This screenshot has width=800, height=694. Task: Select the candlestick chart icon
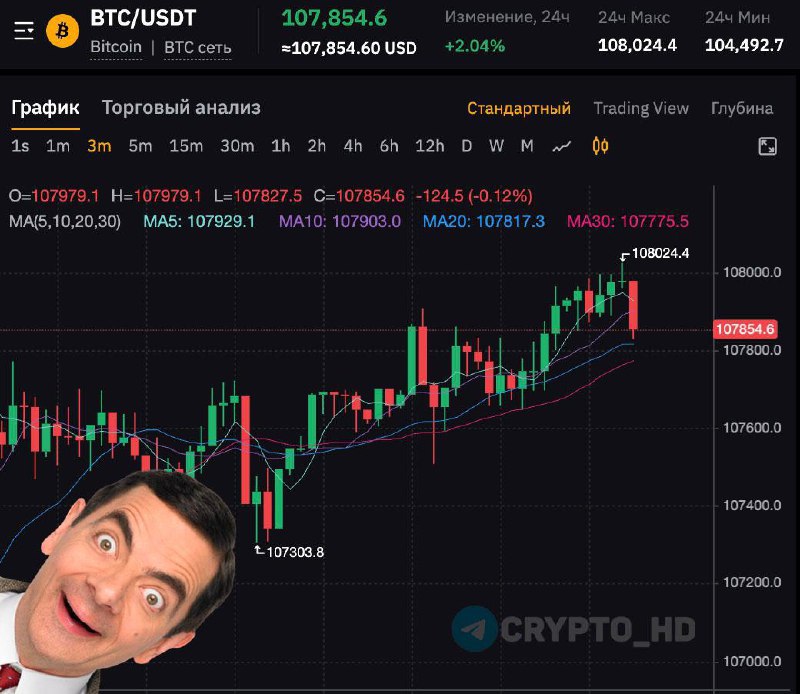click(x=600, y=146)
